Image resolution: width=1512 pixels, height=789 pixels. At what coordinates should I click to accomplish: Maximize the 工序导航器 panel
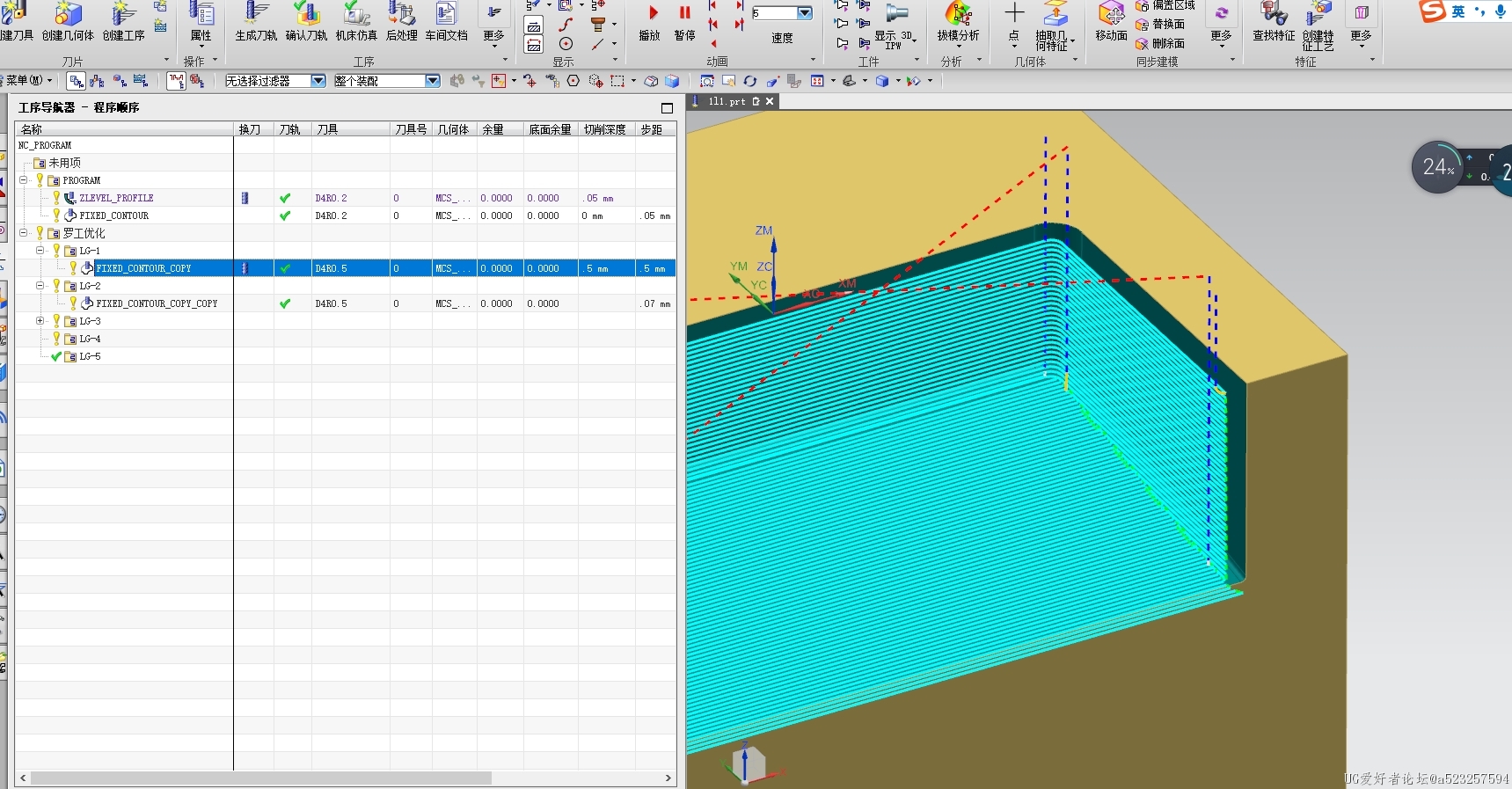pos(667,108)
